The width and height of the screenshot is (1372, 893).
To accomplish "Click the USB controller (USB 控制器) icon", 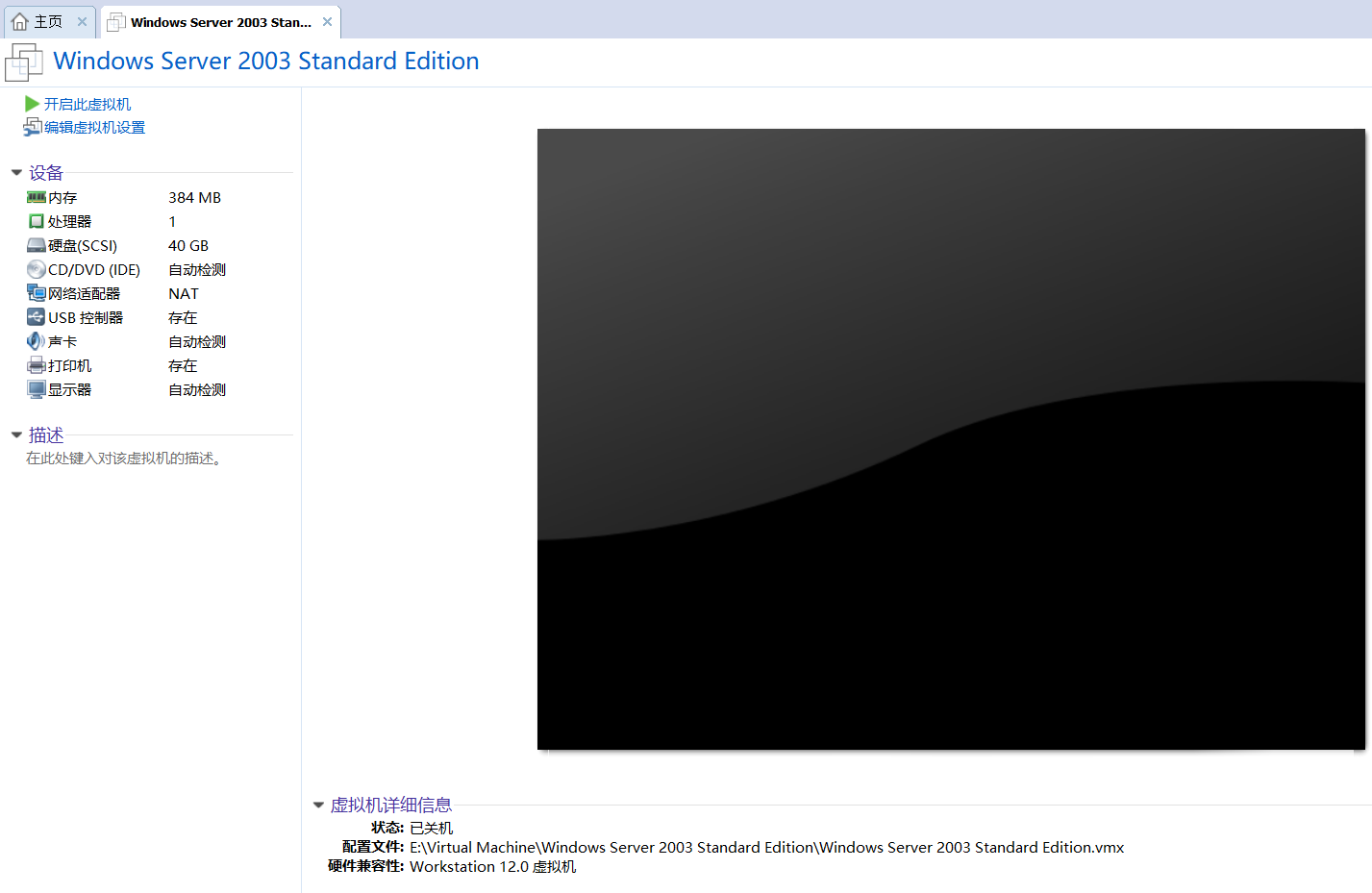I will click(37, 317).
